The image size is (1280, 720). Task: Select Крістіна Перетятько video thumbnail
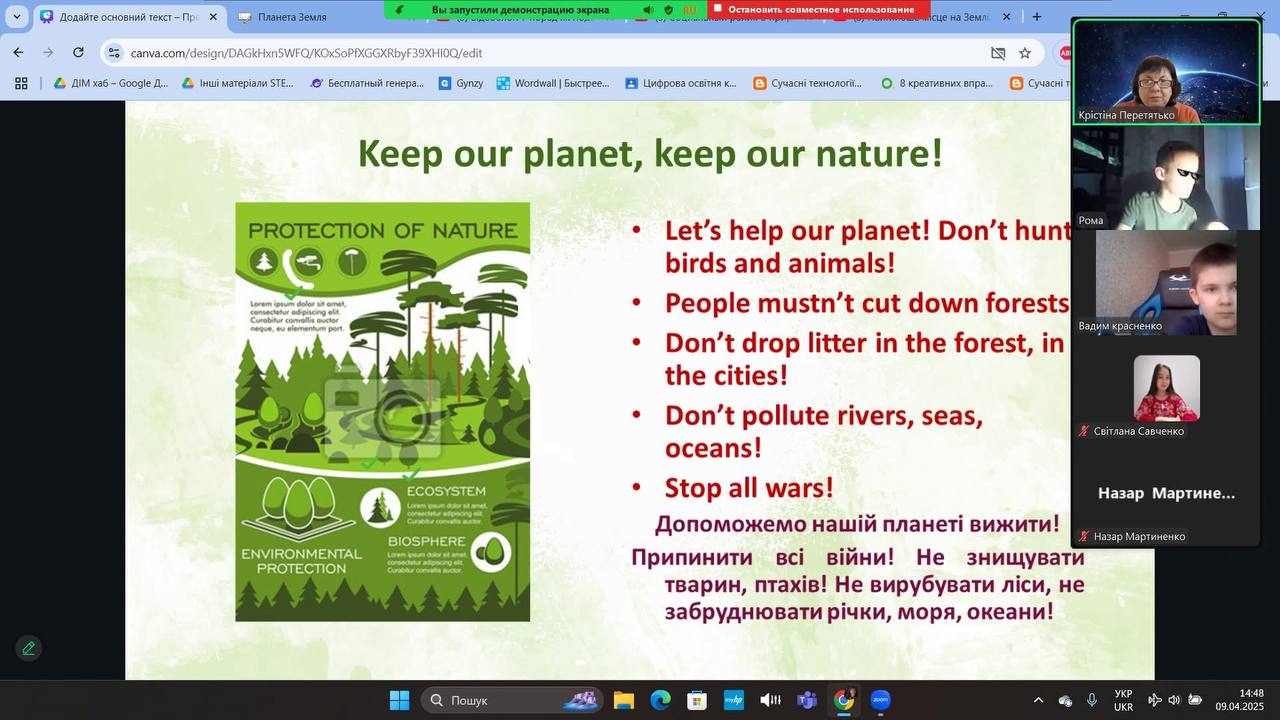(x=1166, y=72)
